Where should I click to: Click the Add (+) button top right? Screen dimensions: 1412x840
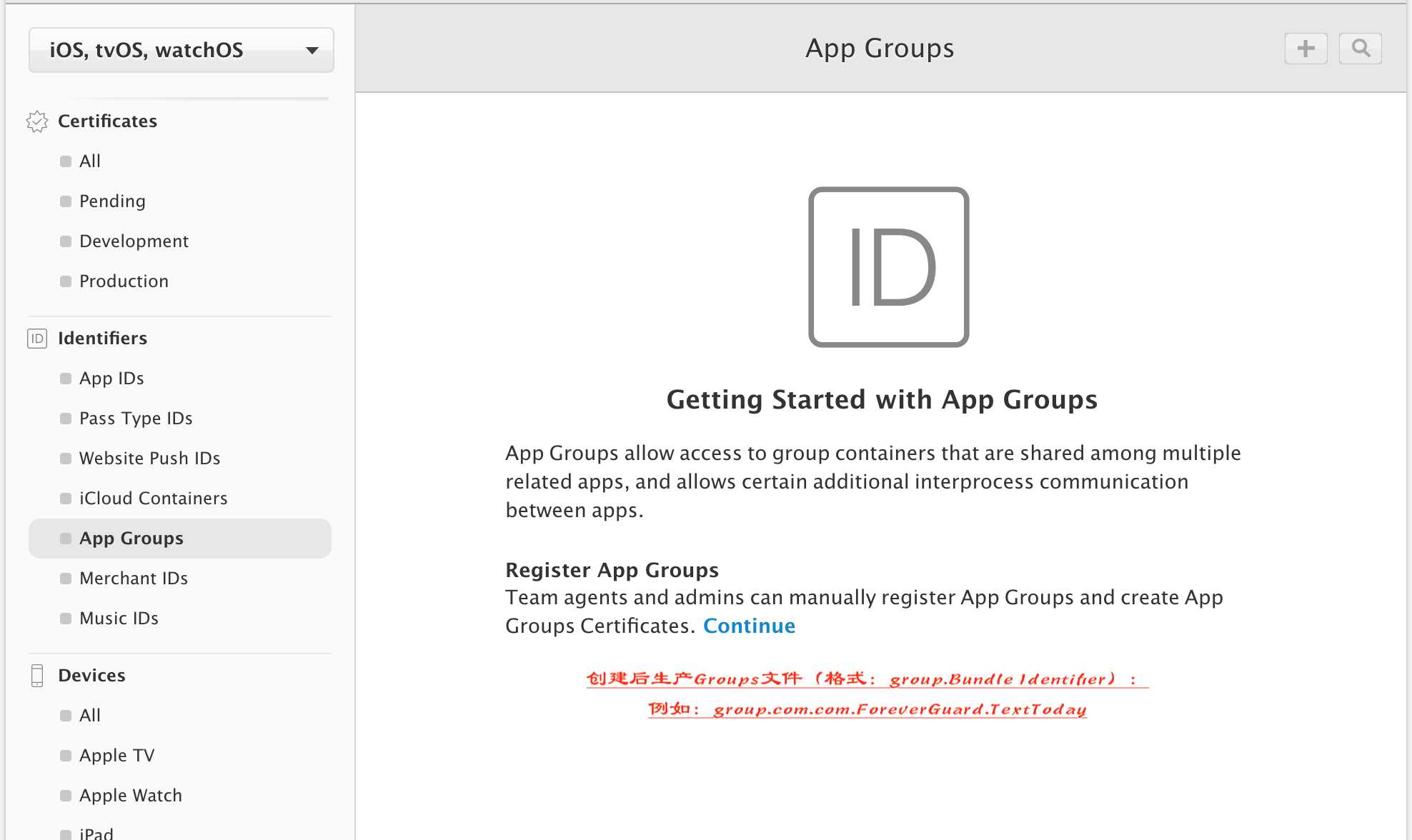(1307, 47)
